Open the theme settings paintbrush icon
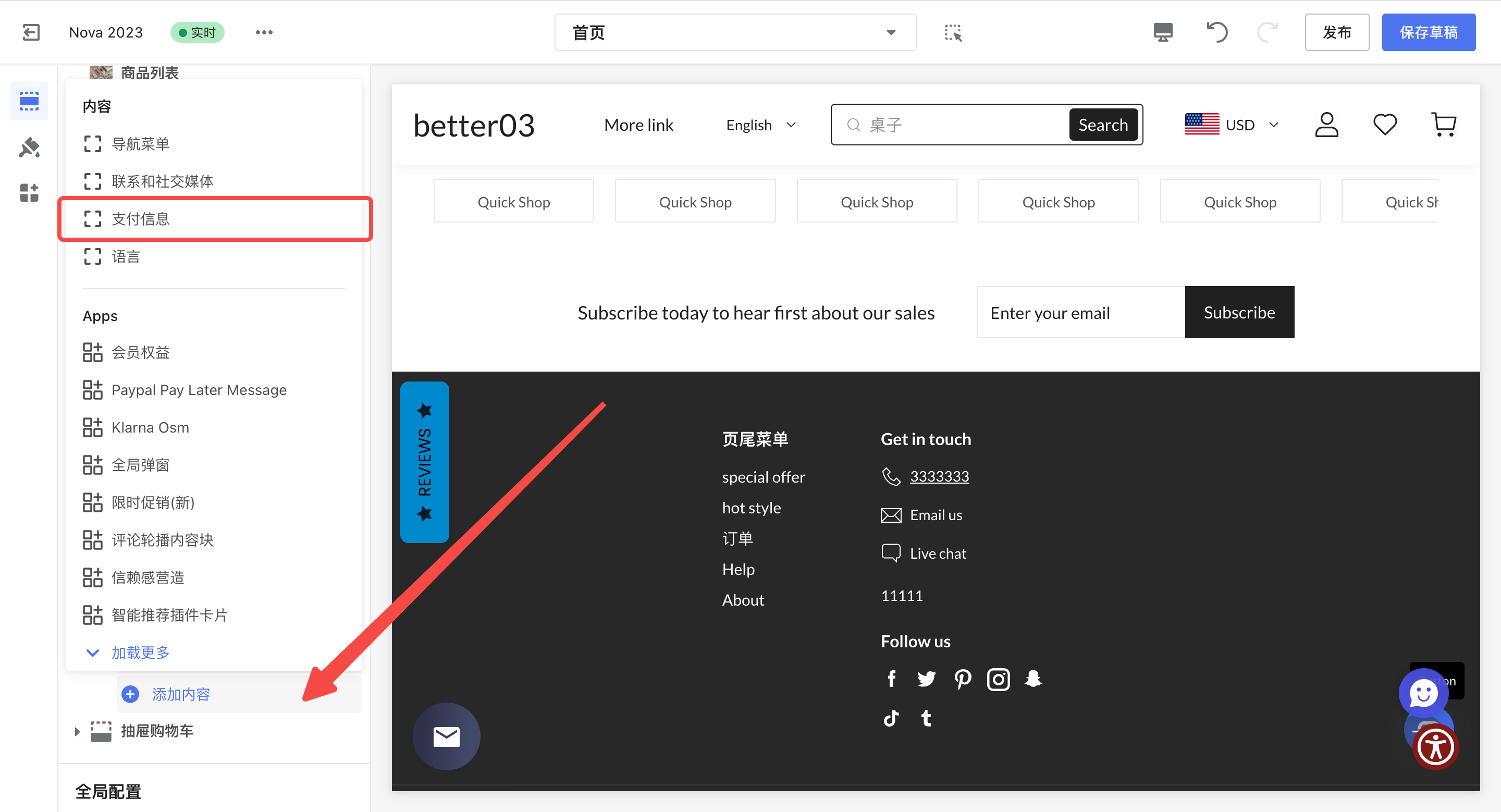 (x=29, y=147)
